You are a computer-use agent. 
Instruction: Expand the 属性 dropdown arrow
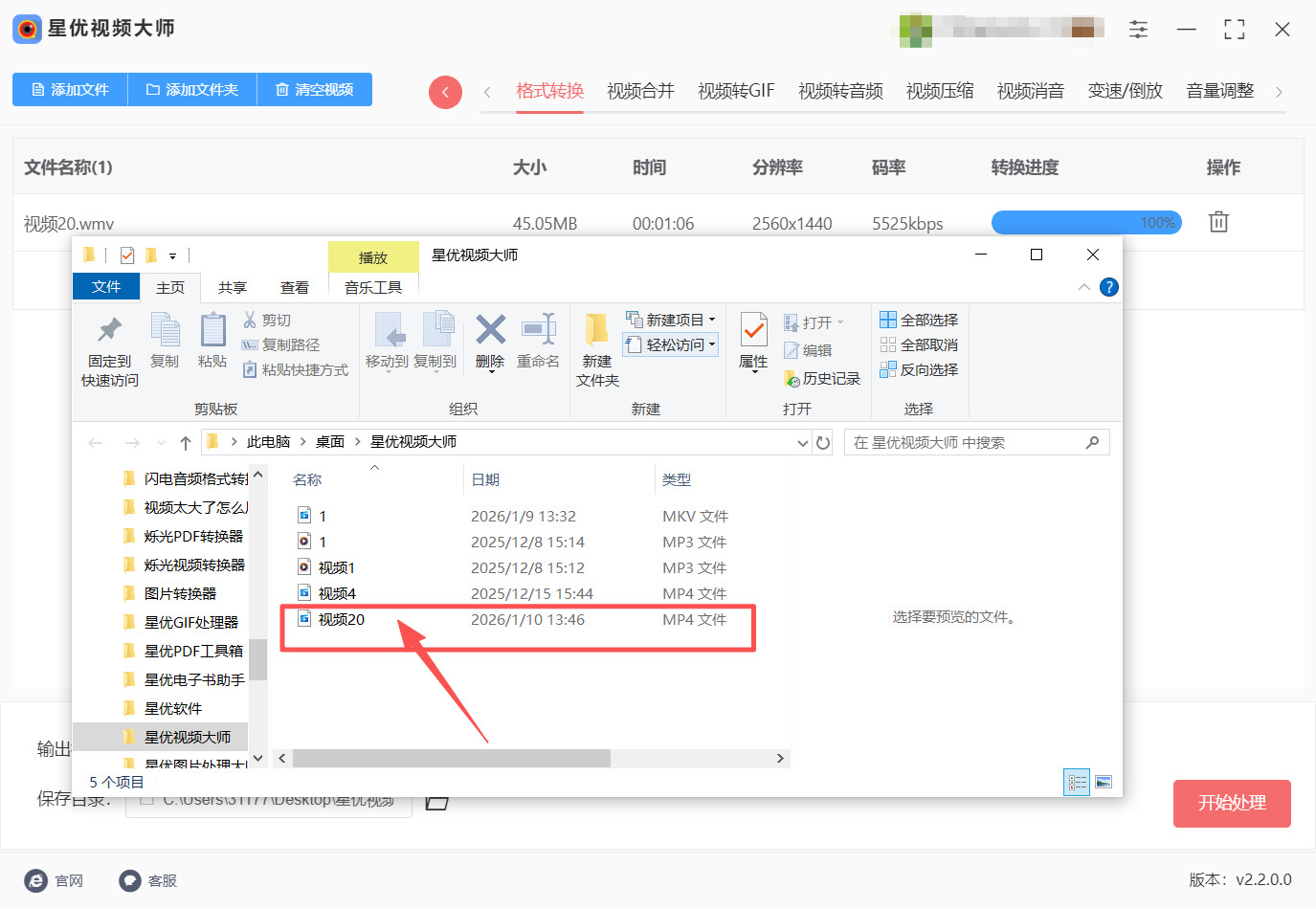click(x=753, y=373)
